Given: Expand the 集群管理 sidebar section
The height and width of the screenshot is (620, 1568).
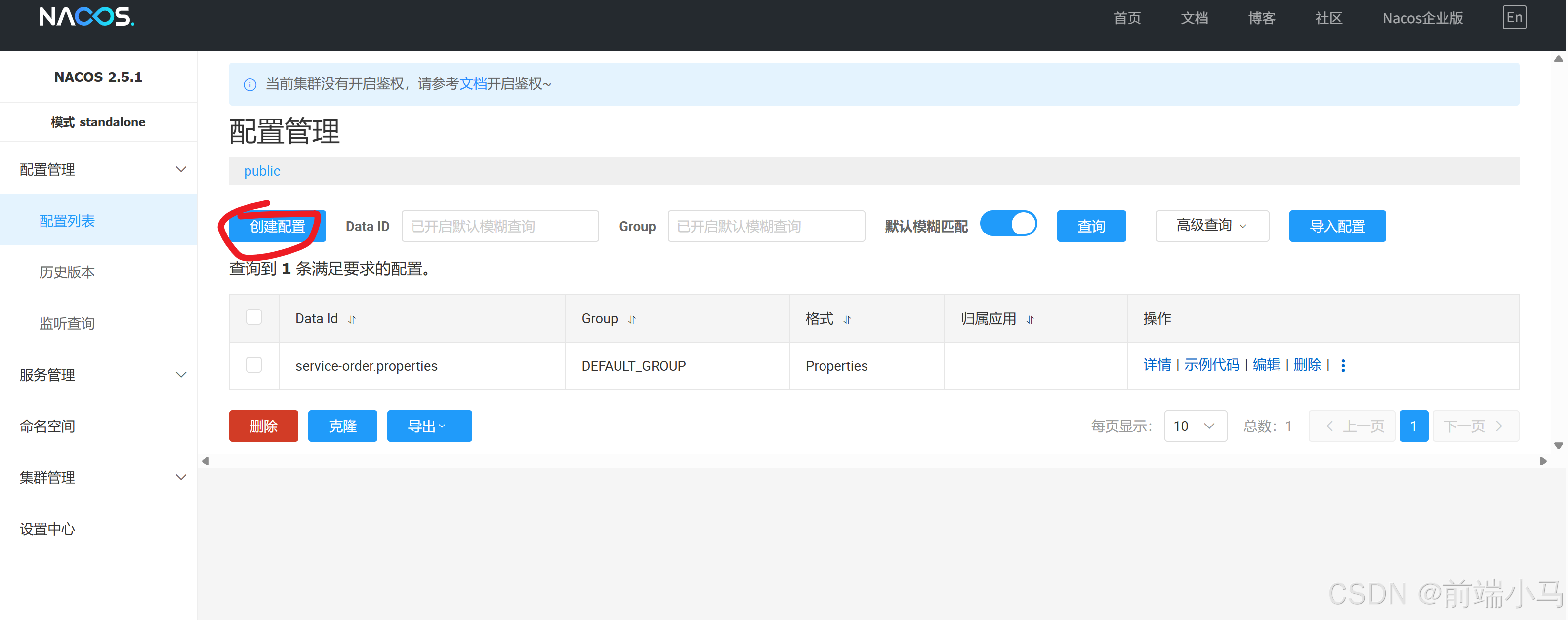Looking at the screenshot, I should 98,478.
